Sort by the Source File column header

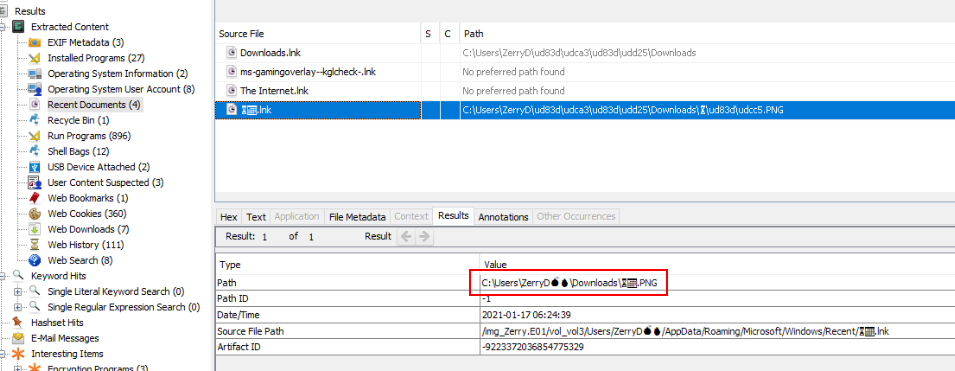pyautogui.click(x=317, y=34)
